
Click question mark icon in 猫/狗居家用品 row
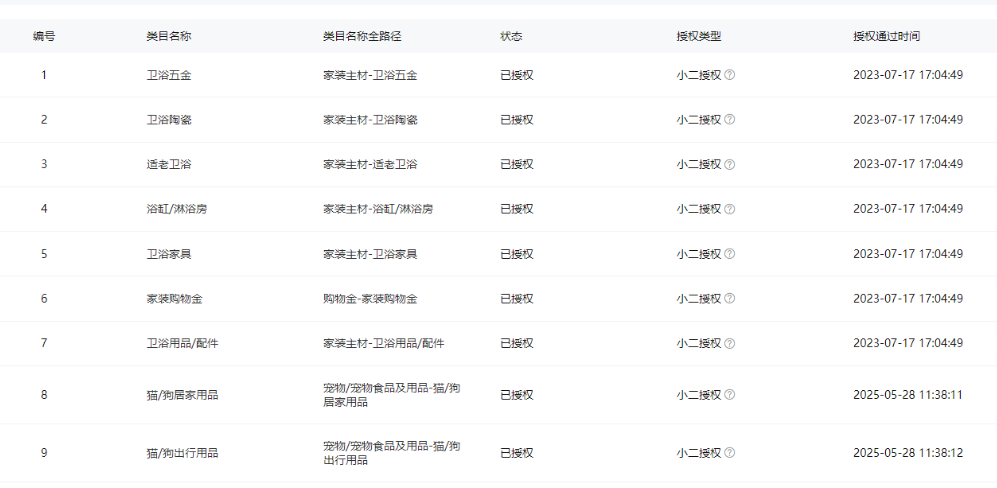pos(730,394)
